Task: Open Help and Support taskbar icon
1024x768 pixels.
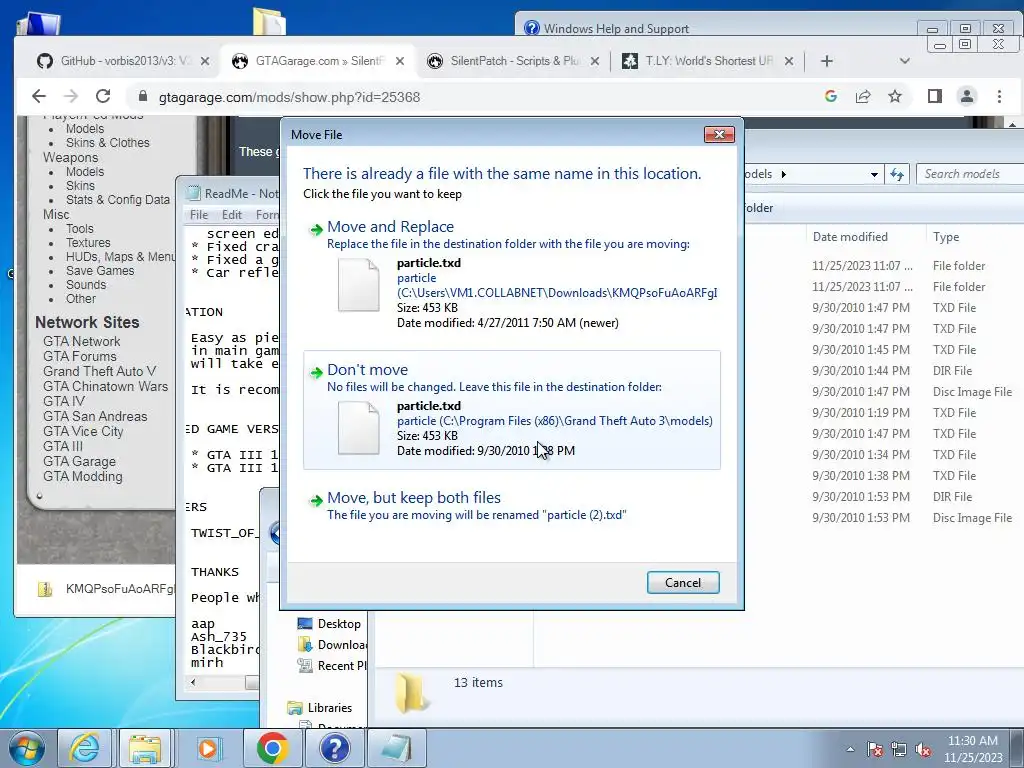Action: pyautogui.click(x=334, y=748)
